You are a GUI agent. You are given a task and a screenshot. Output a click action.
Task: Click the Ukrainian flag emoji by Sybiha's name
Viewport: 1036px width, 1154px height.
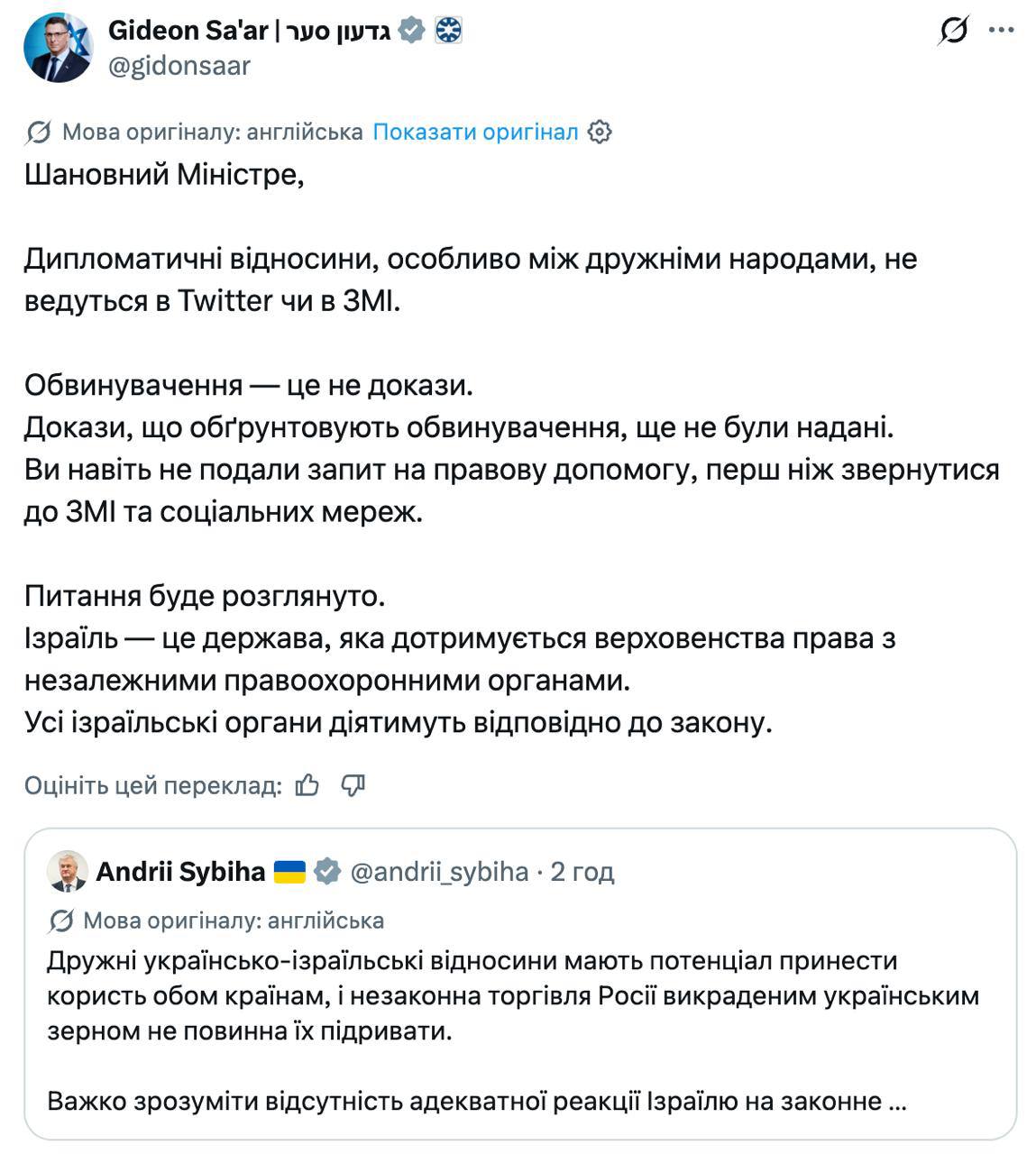click(x=290, y=872)
